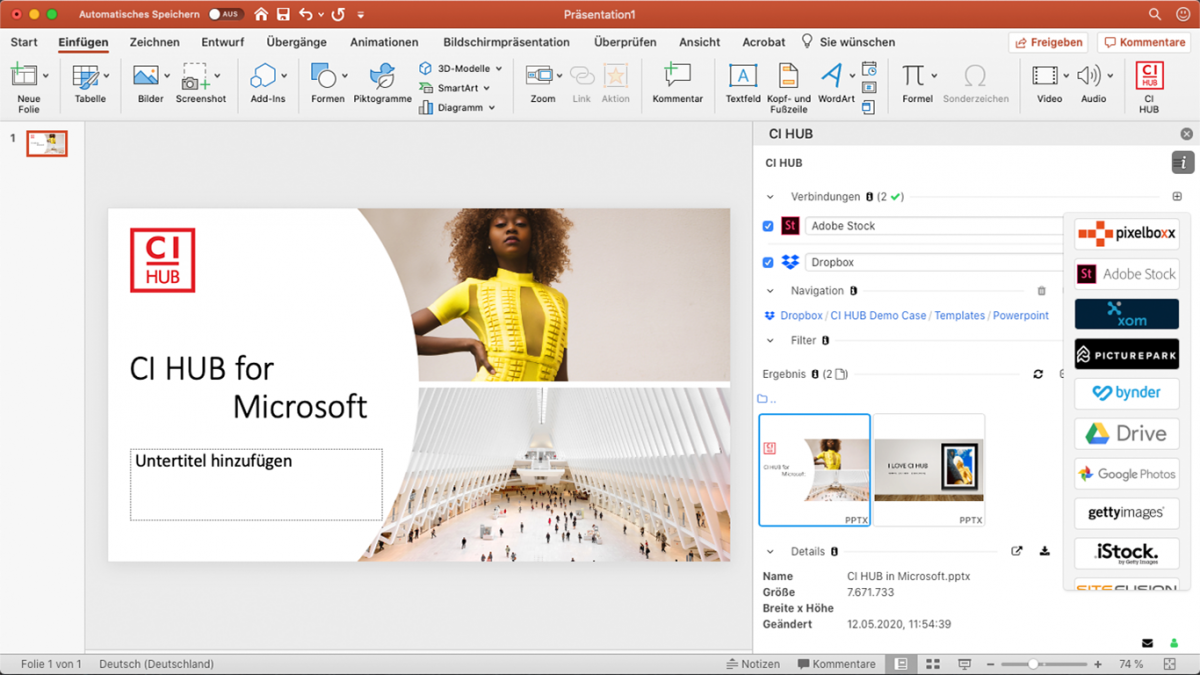Disable the Dropbox connection checkbox

point(769,261)
